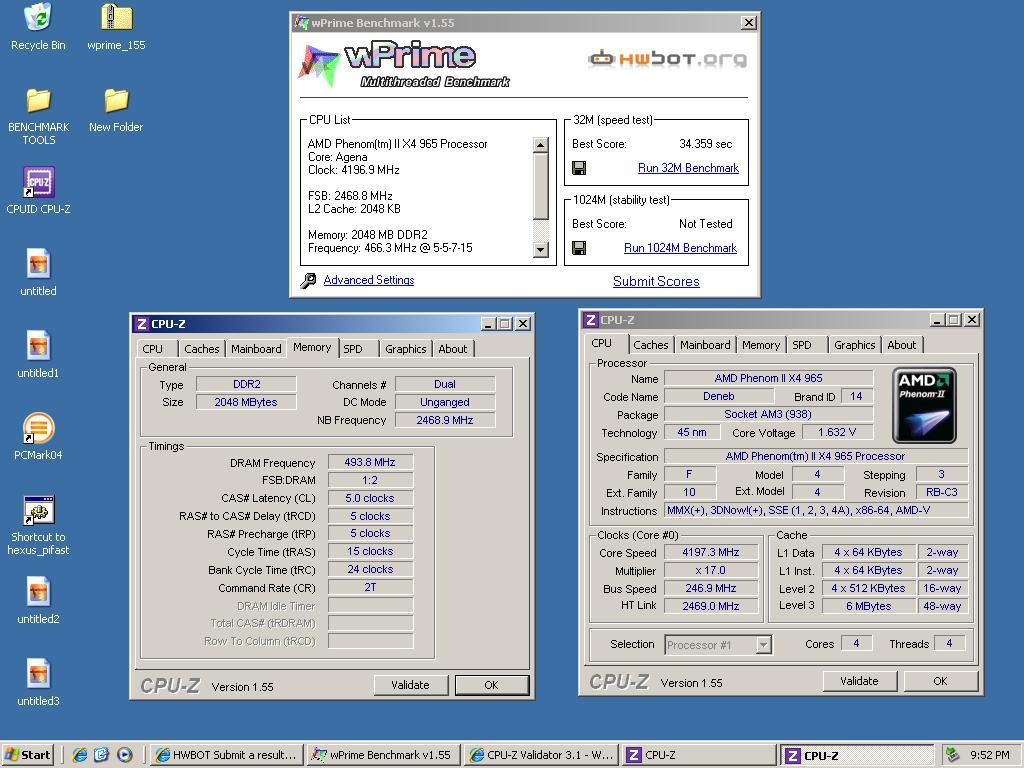Click scroll up arrow in wPrime CPU List
Screen dimensions: 1024x768
tap(541, 144)
